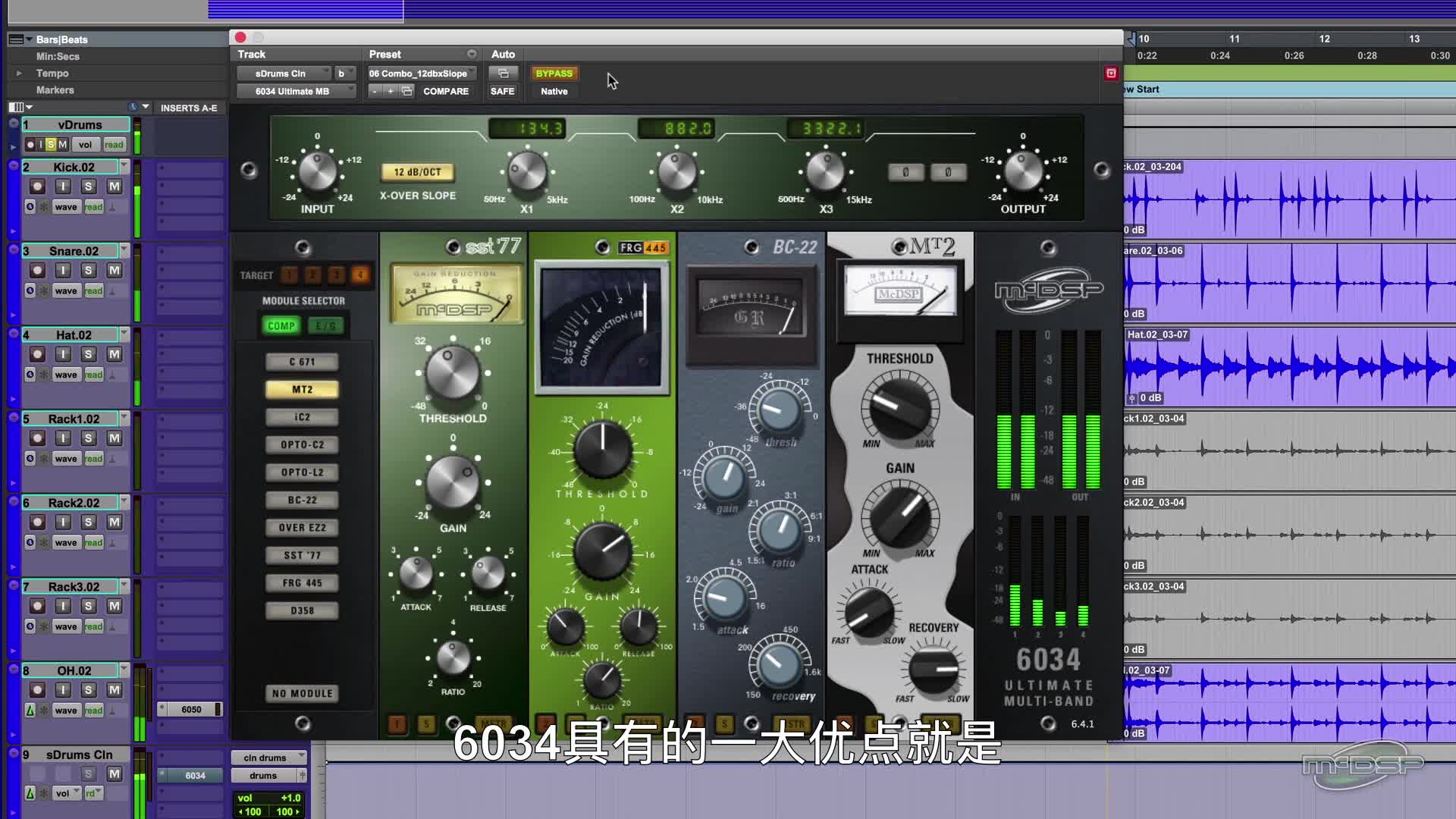1456x819 pixels.
Task: Open Kick.02 track name dropdown arrow
Action: point(124,165)
